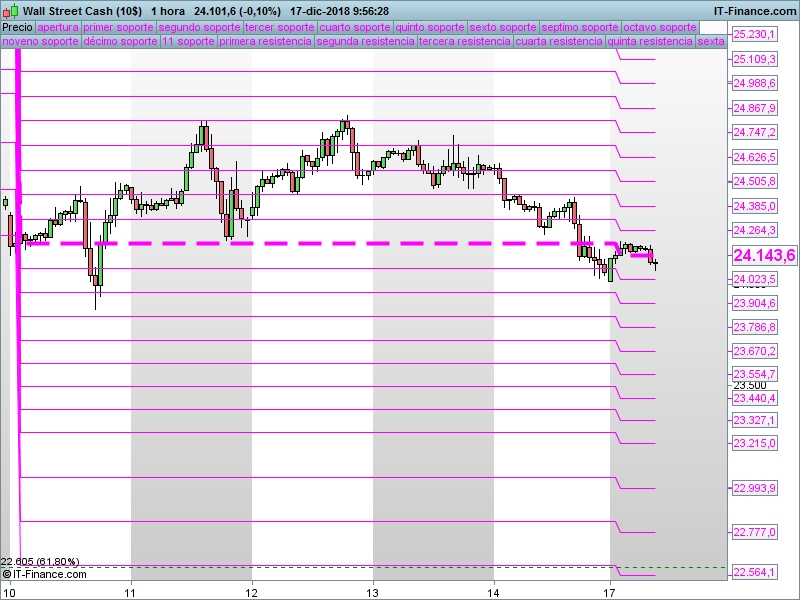800x600 pixels.
Task: Click price level label 22.777,0
Action: (755, 532)
